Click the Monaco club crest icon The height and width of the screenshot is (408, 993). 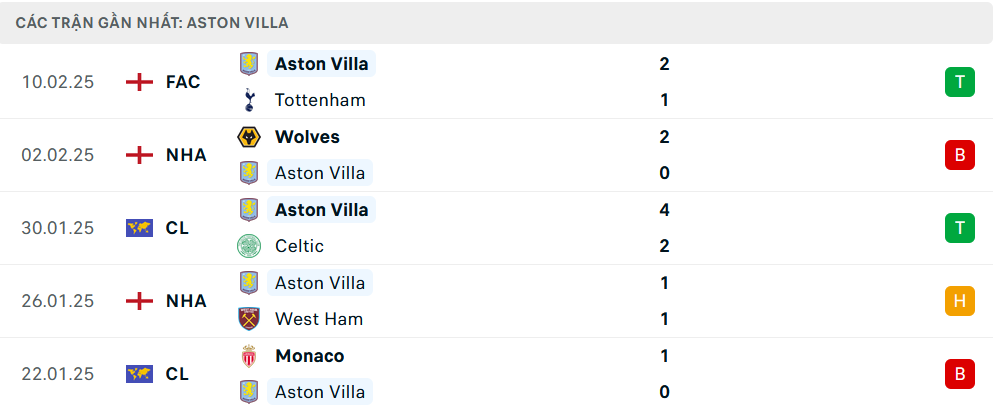pyautogui.click(x=248, y=356)
